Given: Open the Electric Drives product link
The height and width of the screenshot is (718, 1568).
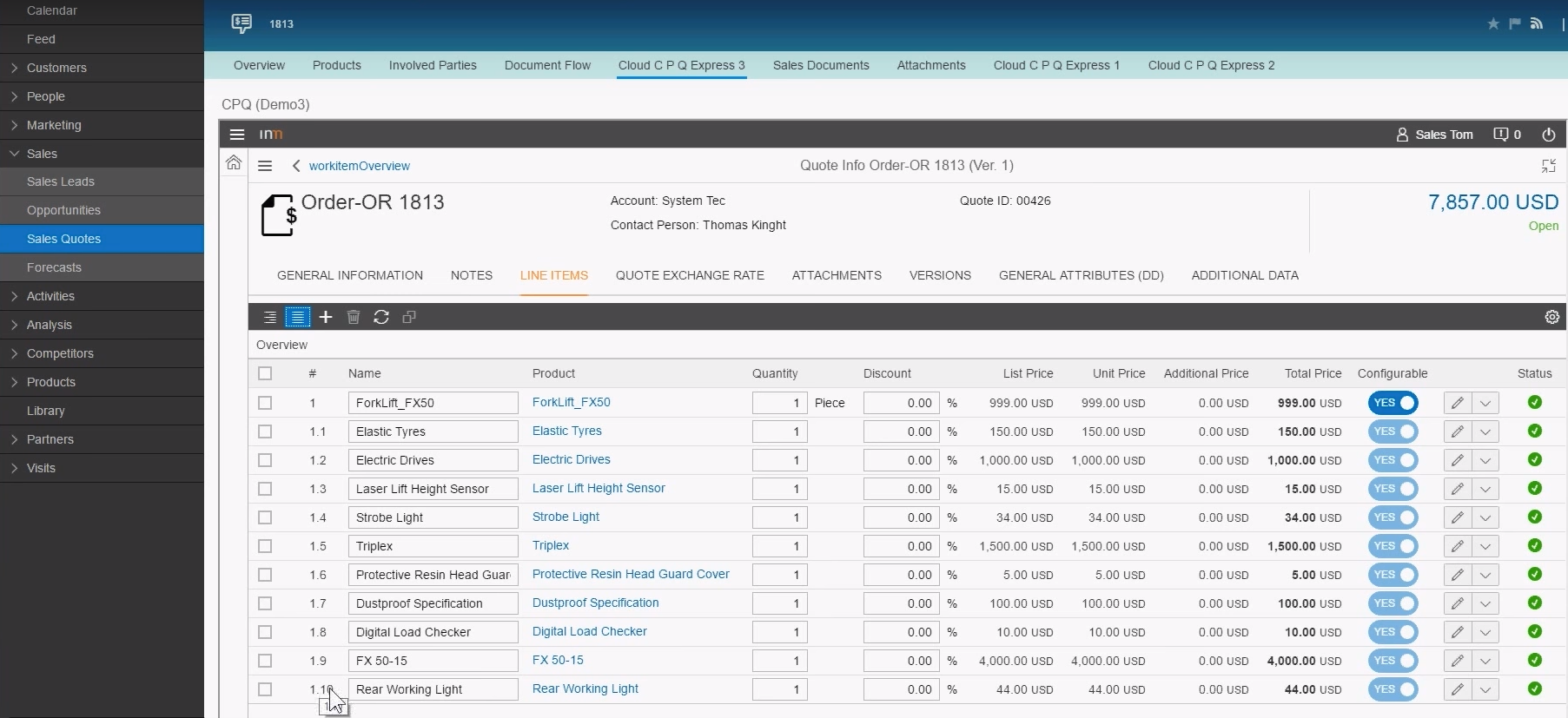Looking at the screenshot, I should tap(571, 459).
